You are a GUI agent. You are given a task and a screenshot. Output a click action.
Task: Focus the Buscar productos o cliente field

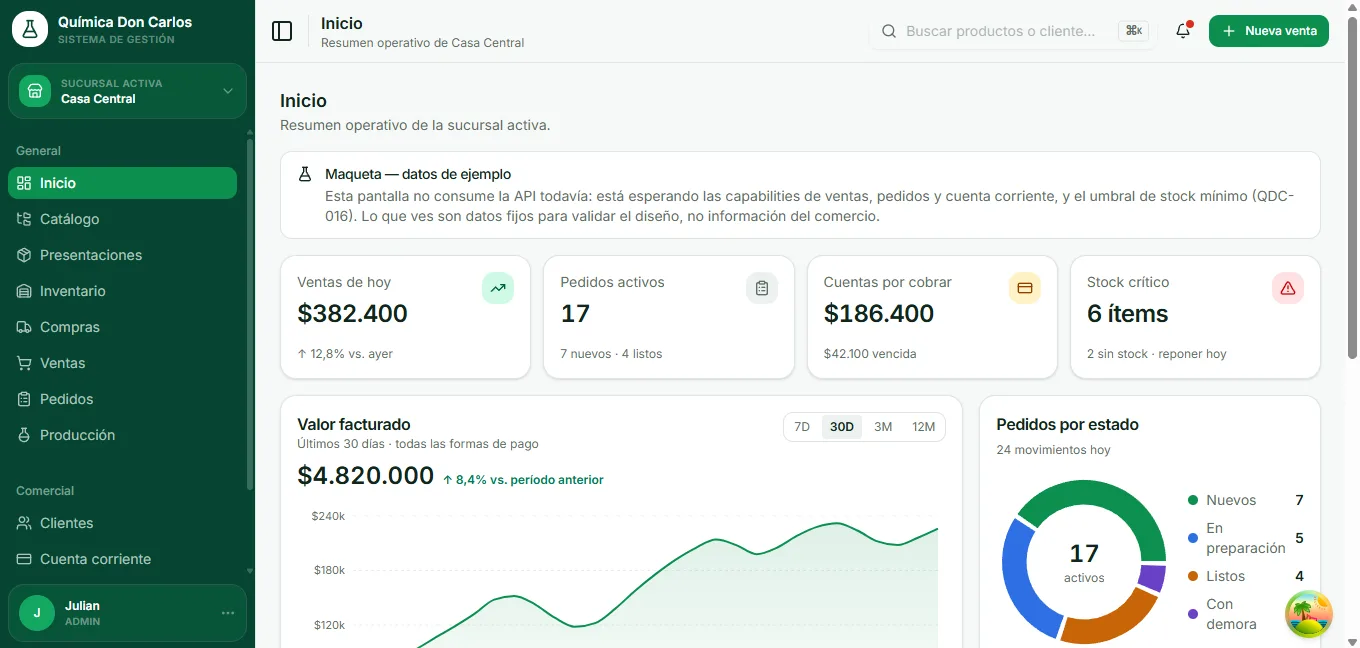point(1013,31)
